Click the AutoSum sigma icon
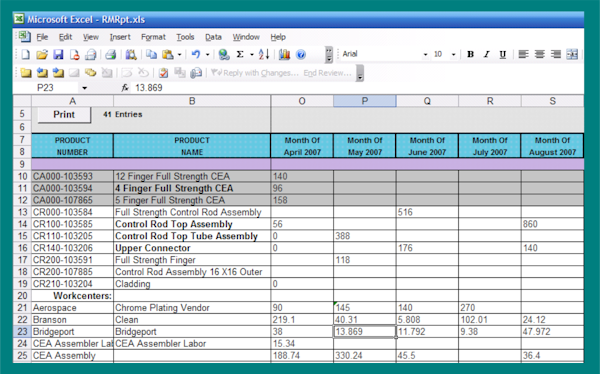600x374 pixels. [x=240, y=55]
